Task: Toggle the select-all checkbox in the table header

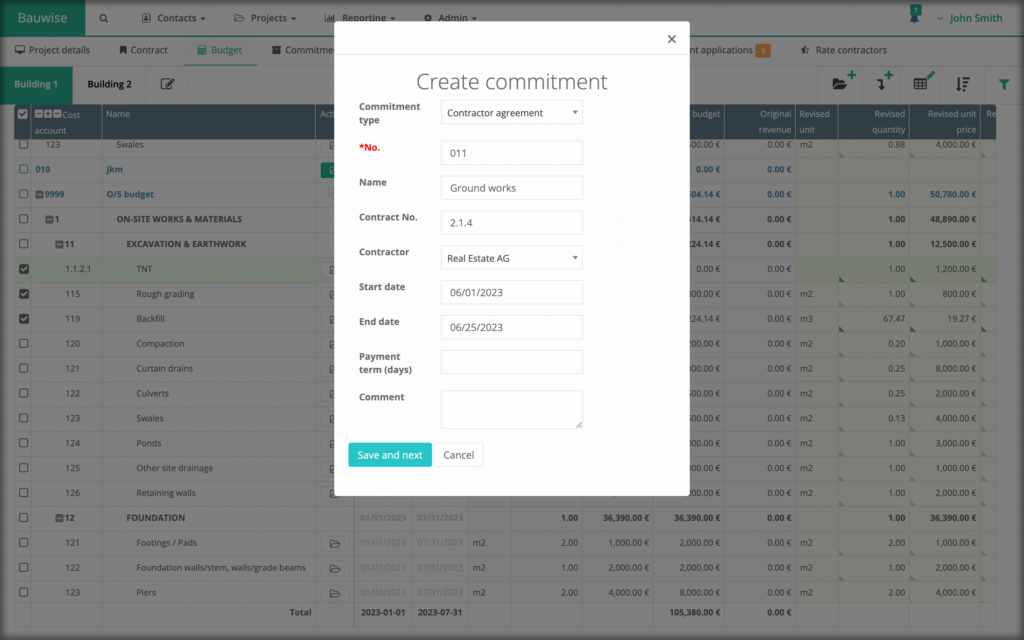Action: tap(23, 114)
